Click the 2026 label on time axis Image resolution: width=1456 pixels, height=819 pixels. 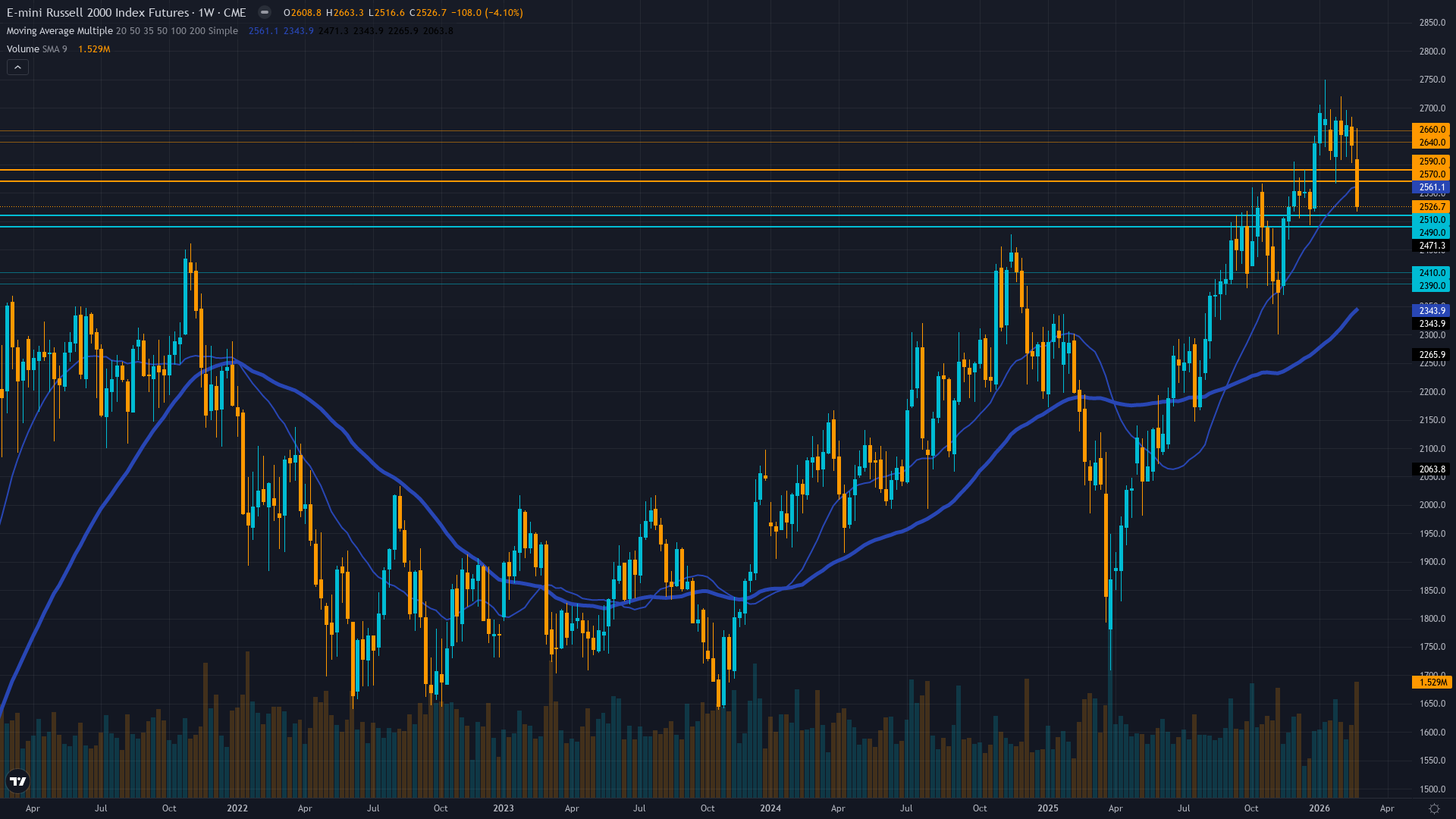(x=1319, y=808)
